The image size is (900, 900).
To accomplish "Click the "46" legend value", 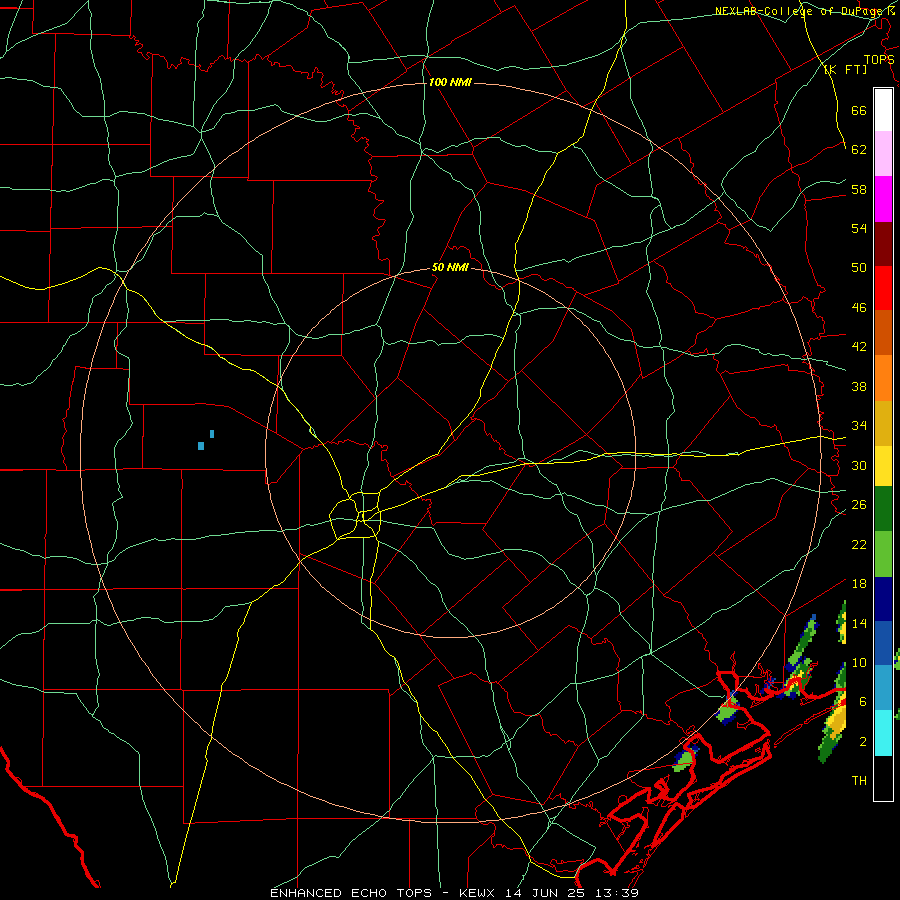I will pos(859,308).
